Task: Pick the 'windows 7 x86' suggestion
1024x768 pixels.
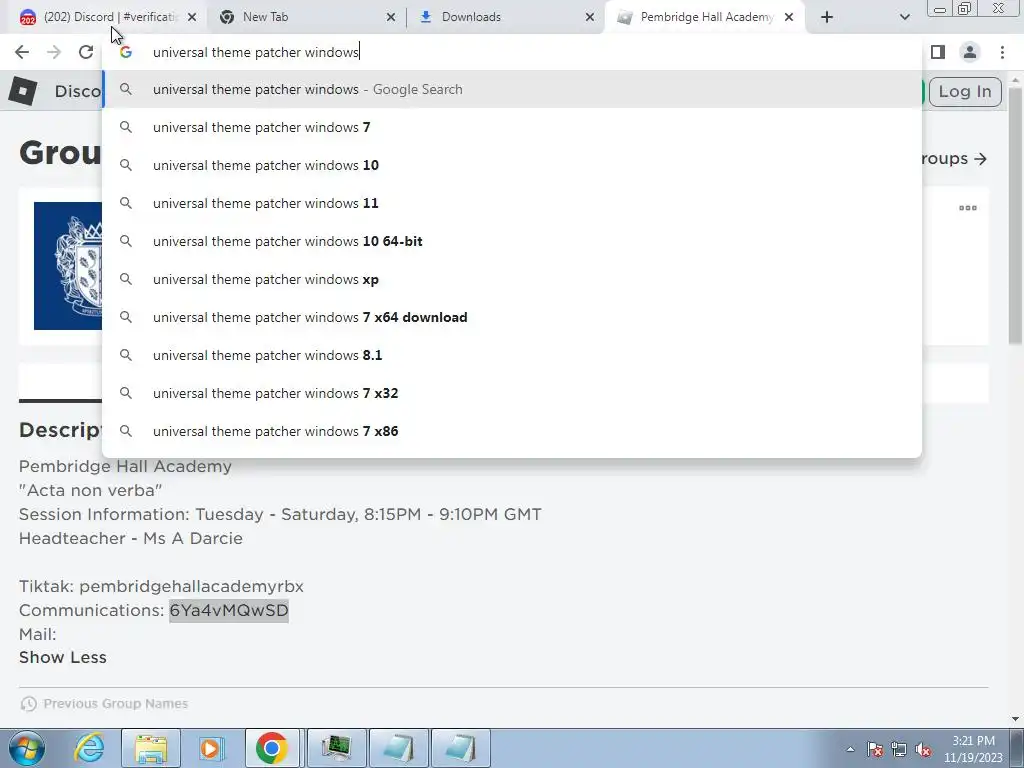Action: 513,431
